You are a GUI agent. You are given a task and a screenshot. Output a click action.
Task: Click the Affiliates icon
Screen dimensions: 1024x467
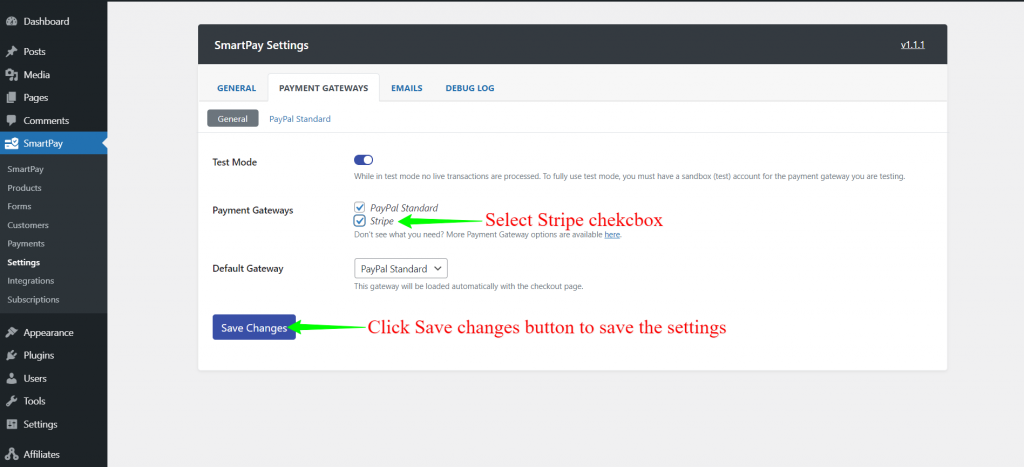(x=11, y=454)
